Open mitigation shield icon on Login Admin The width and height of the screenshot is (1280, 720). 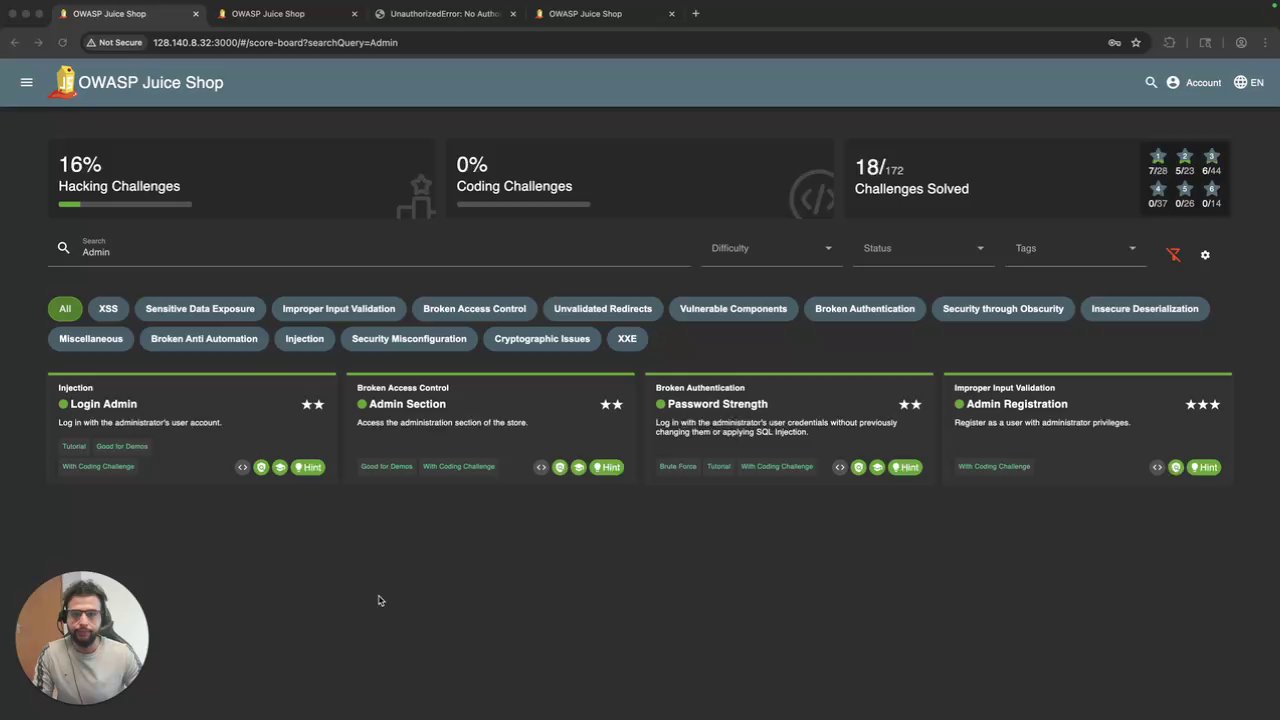coord(261,467)
